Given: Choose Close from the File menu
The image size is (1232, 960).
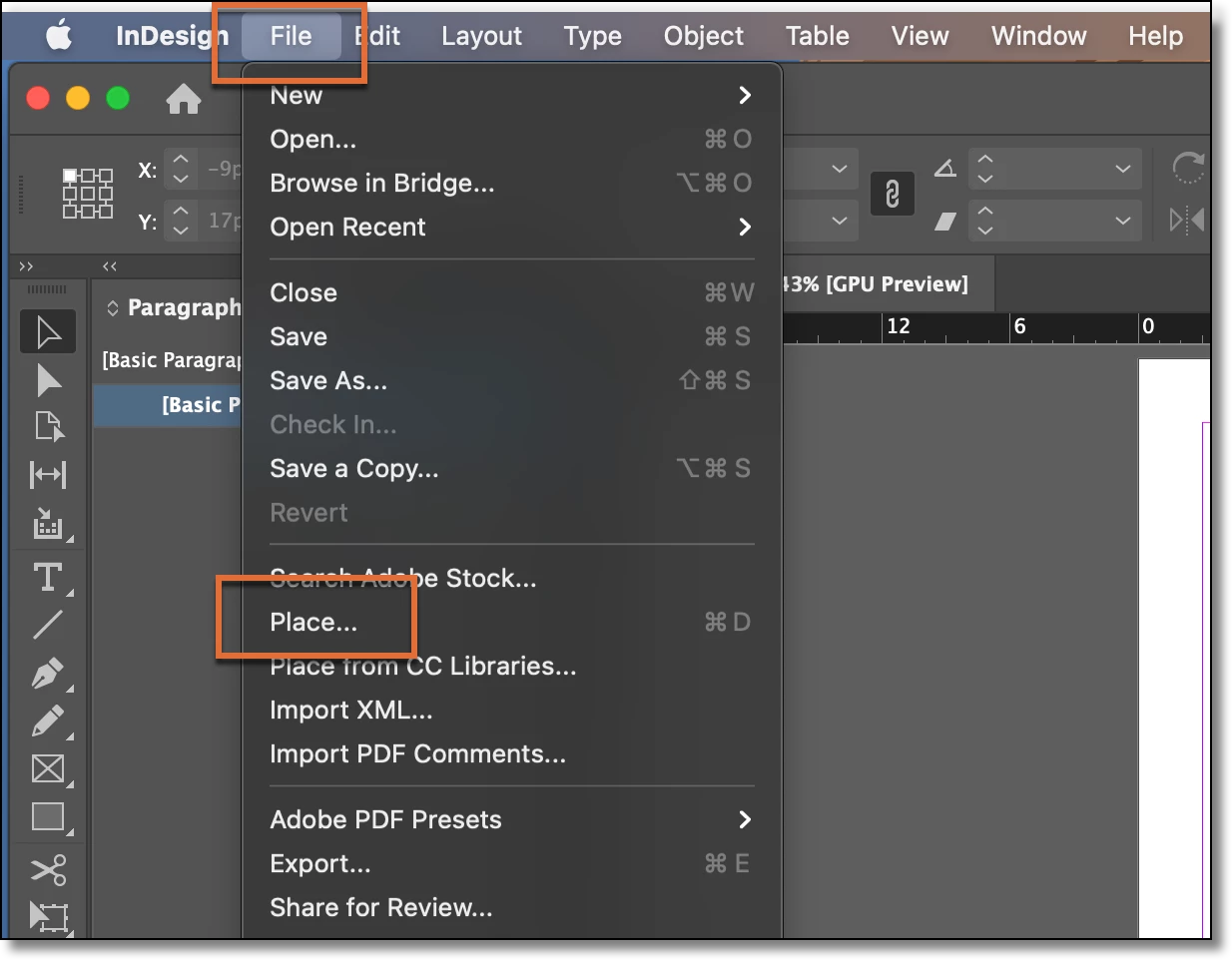Looking at the screenshot, I should pos(511,292).
